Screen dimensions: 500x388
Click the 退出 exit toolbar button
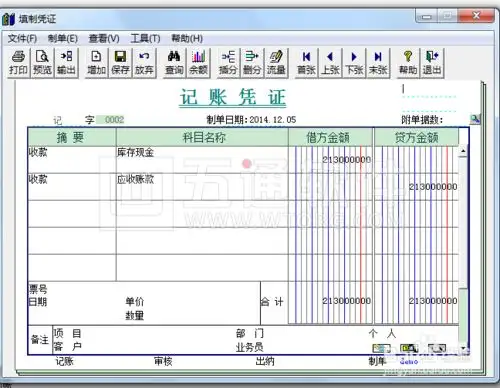tap(432, 63)
